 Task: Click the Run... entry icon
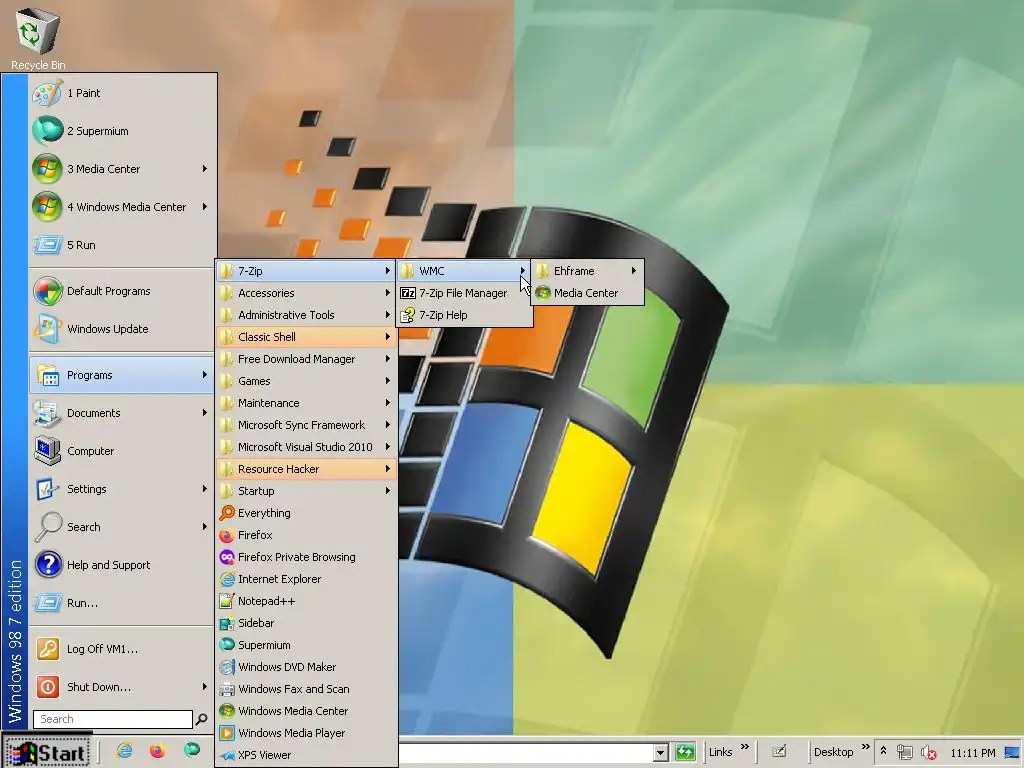(x=48, y=603)
